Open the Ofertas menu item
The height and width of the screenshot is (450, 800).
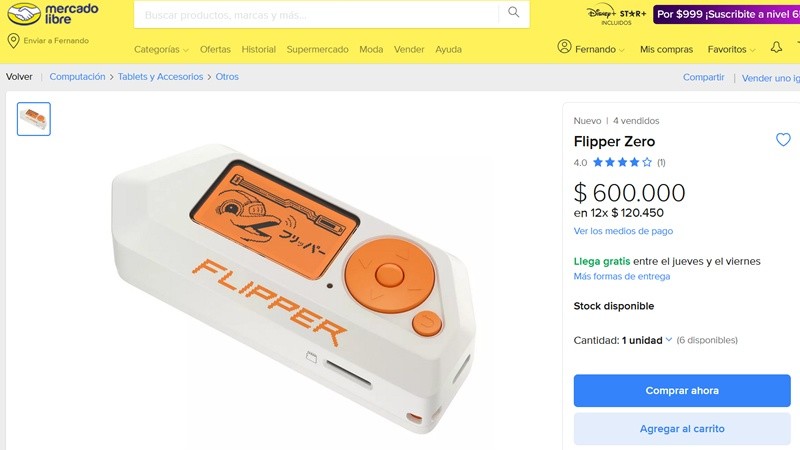(x=215, y=49)
